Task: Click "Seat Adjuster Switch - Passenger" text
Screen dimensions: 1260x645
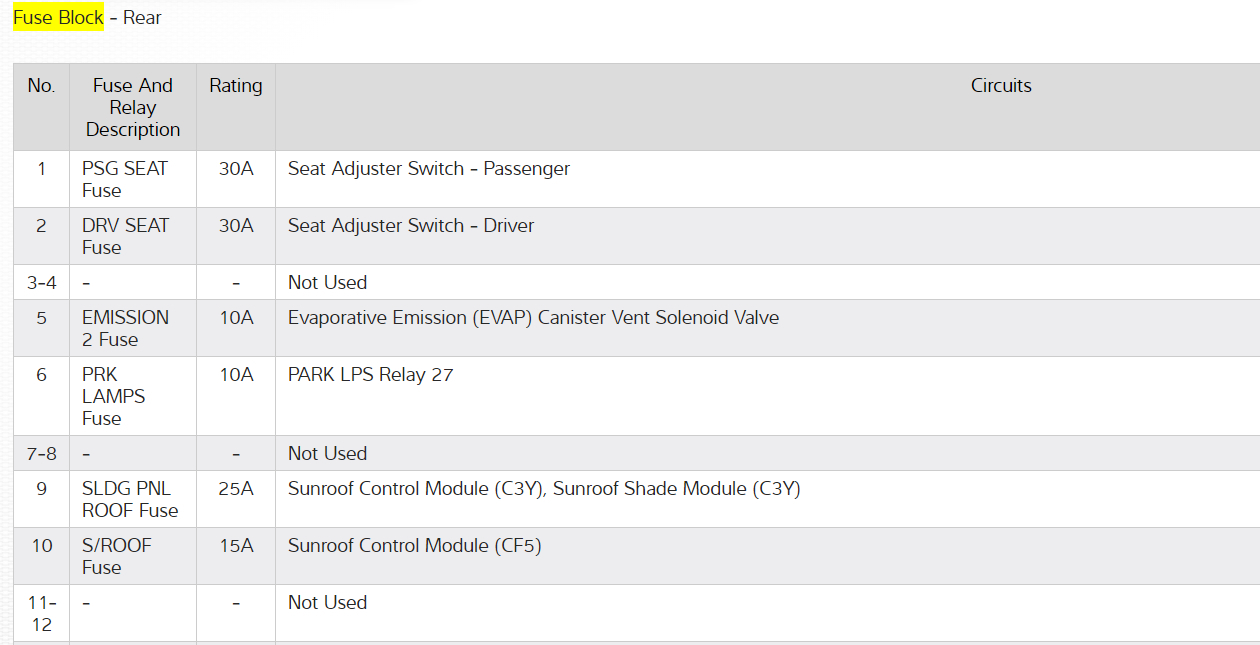Action: [429, 169]
